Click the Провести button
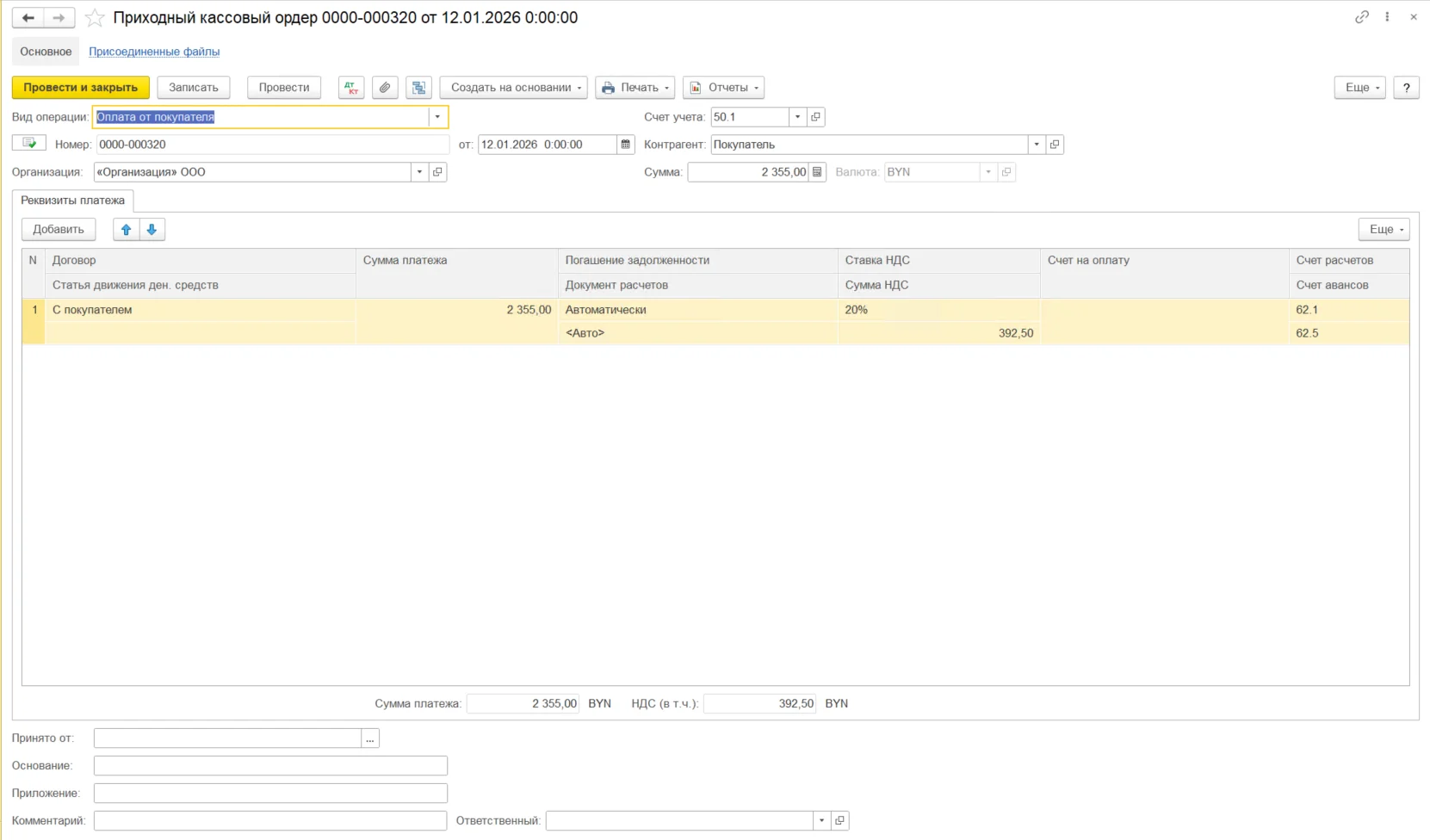 284,88
